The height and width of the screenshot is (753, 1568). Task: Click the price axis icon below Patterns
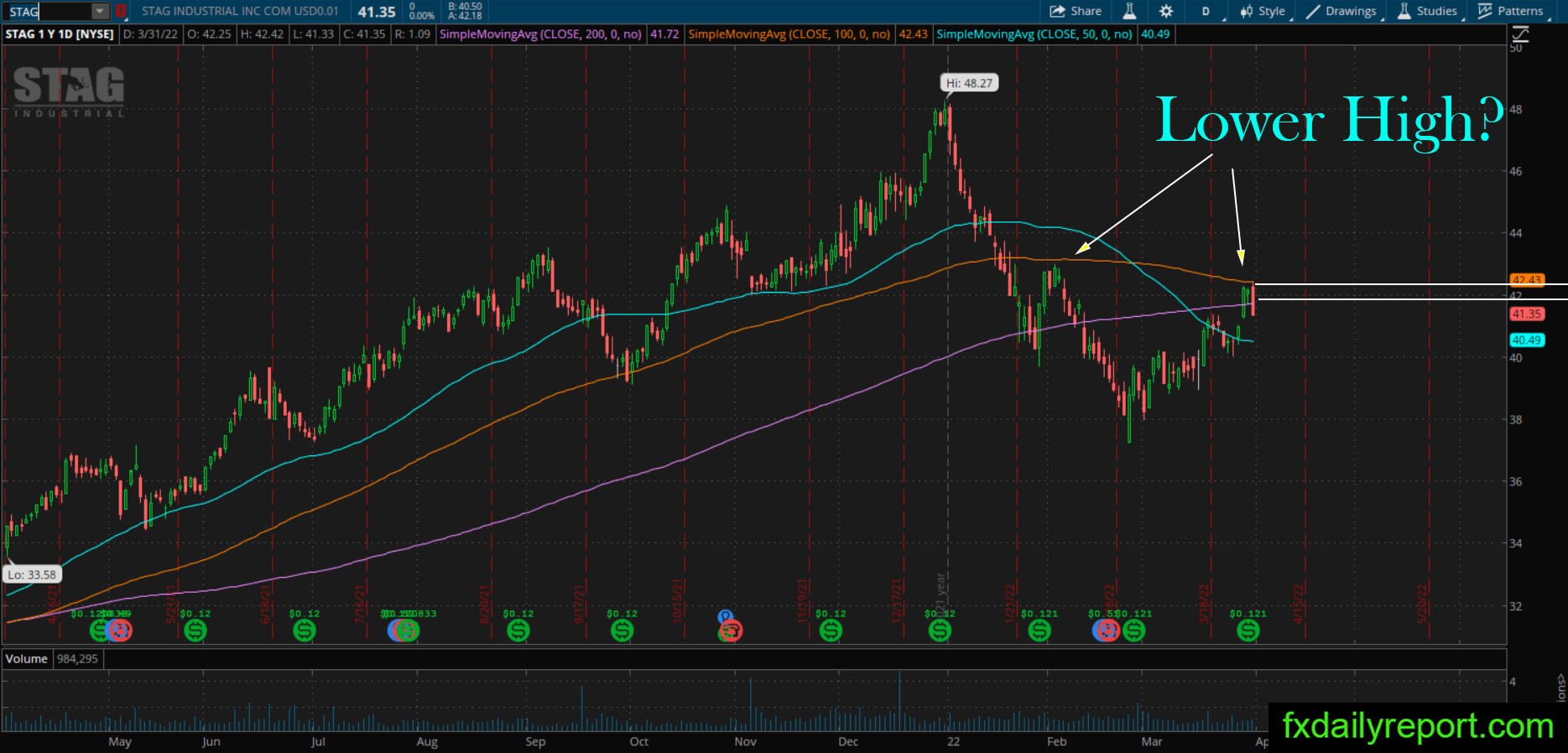click(1520, 34)
